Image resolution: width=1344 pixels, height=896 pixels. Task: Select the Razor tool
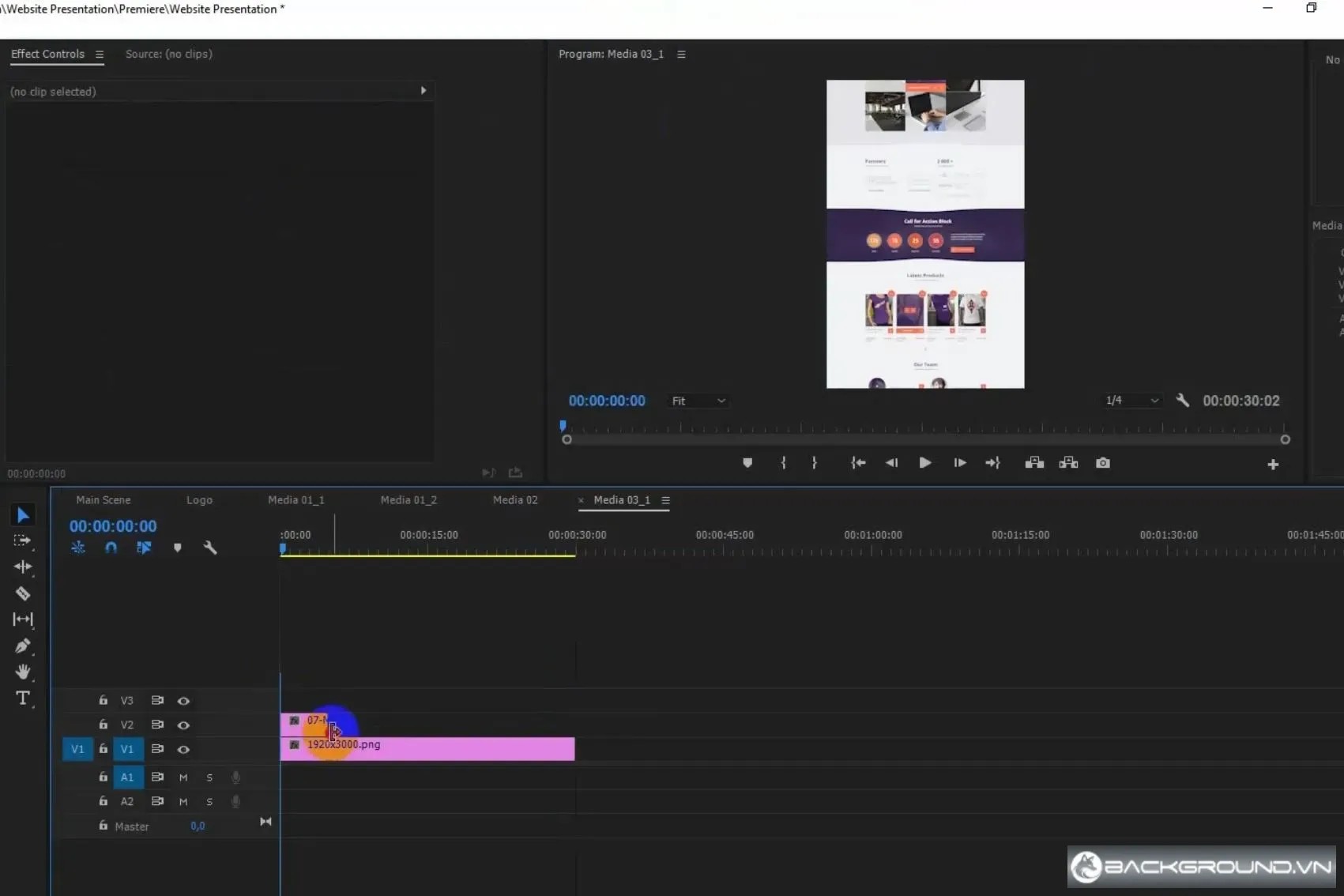point(23,593)
